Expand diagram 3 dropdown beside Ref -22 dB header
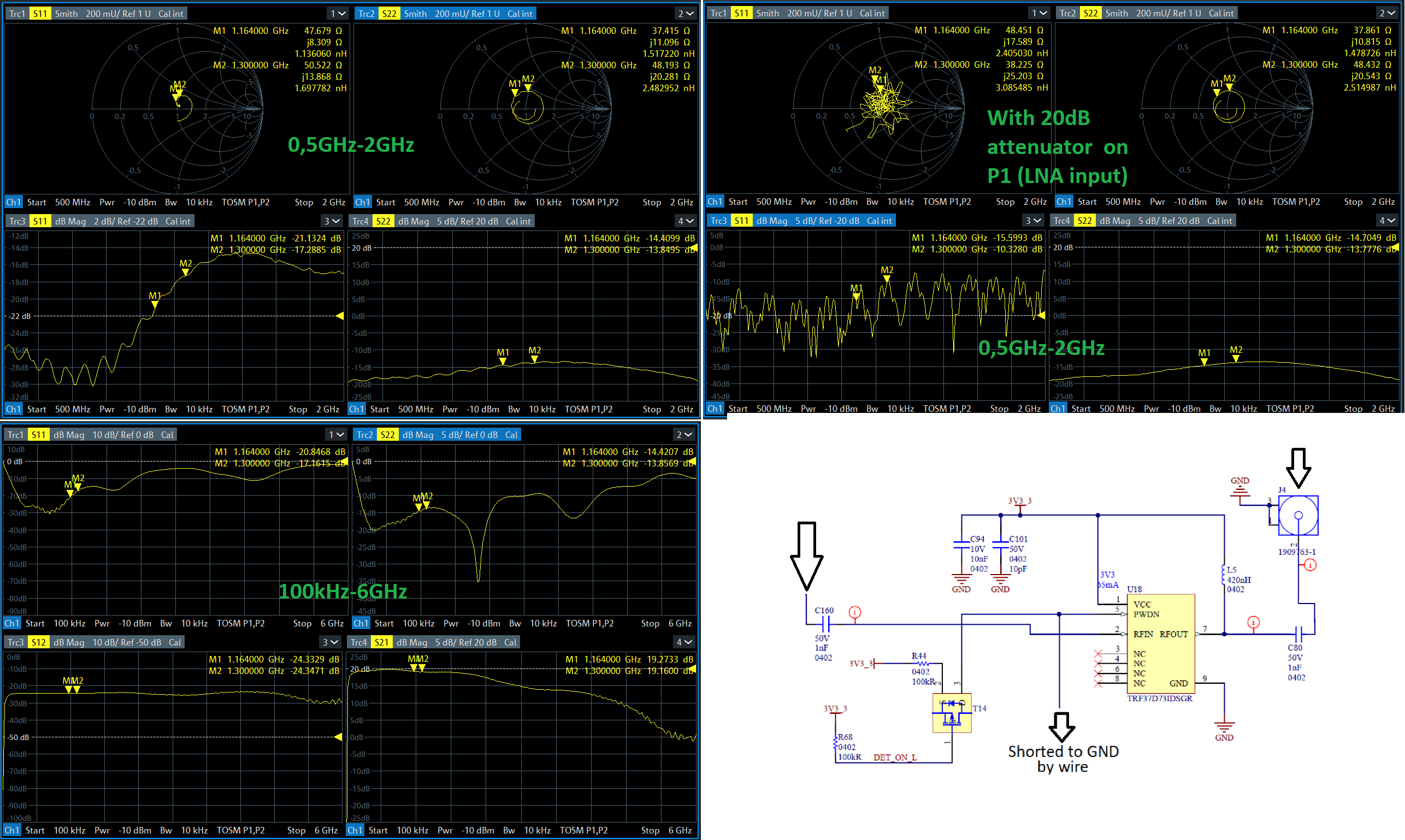This screenshot has width=1405, height=840. tap(332, 221)
